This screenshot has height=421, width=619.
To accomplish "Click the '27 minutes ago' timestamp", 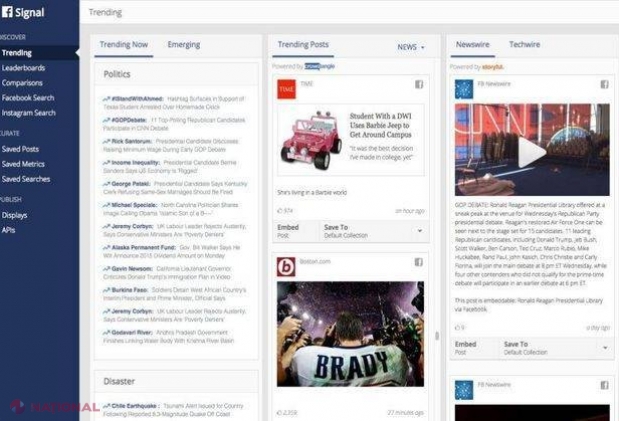I will click(x=405, y=413).
